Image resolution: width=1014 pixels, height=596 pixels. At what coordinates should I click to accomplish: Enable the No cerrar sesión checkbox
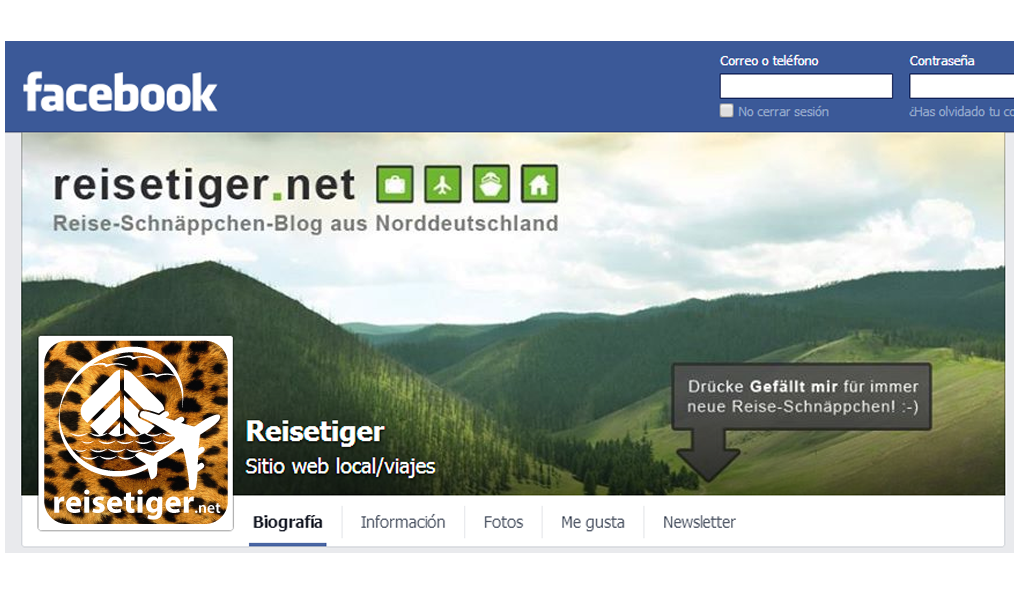pos(727,111)
